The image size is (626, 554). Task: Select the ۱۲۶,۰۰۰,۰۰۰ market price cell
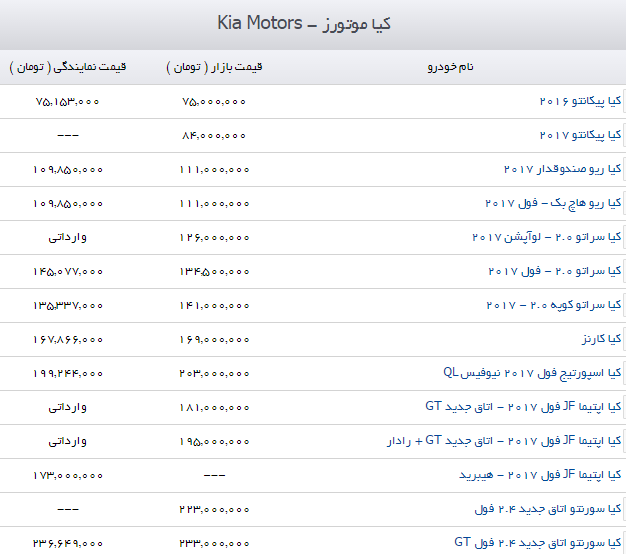coord(214,237)
